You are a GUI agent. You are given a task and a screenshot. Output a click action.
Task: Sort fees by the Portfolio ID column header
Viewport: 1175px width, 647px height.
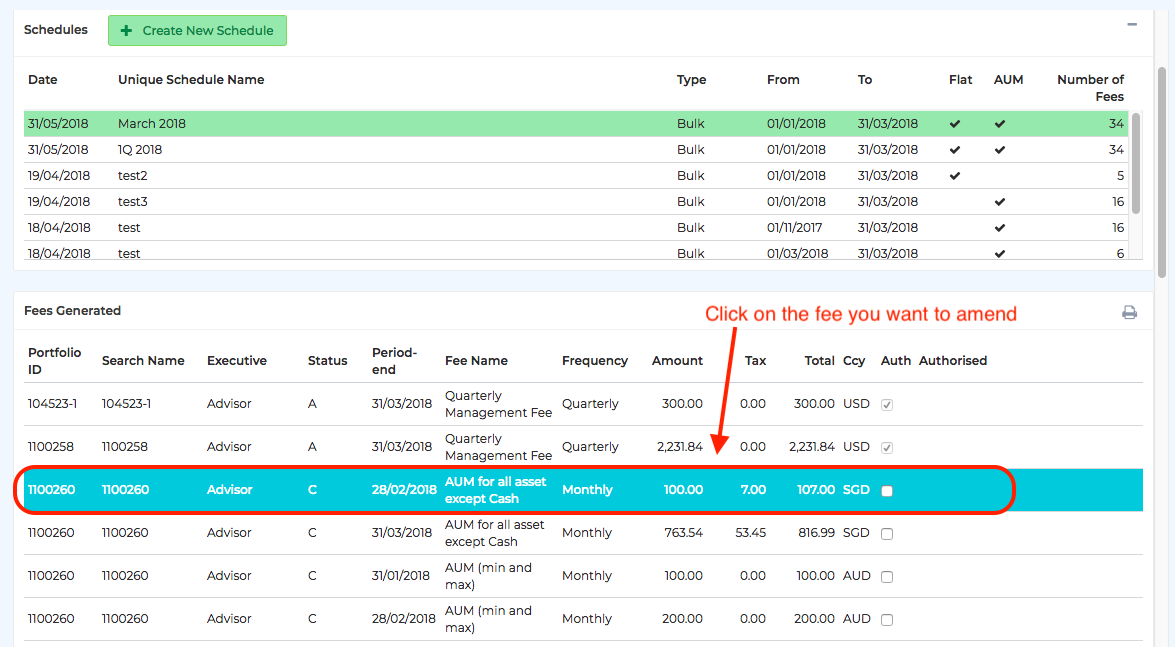tap(54, 361)
